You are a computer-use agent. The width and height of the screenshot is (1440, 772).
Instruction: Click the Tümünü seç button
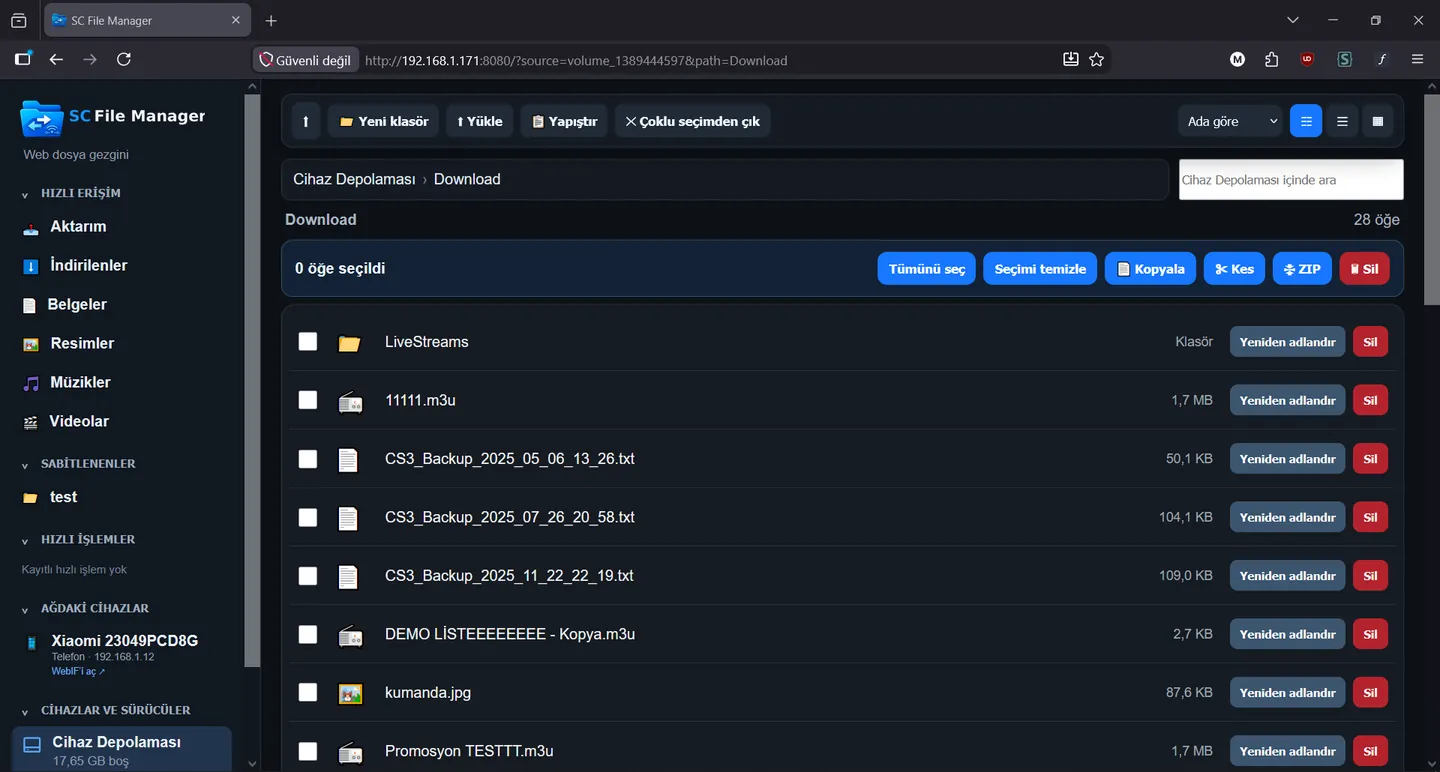(927, 269)
